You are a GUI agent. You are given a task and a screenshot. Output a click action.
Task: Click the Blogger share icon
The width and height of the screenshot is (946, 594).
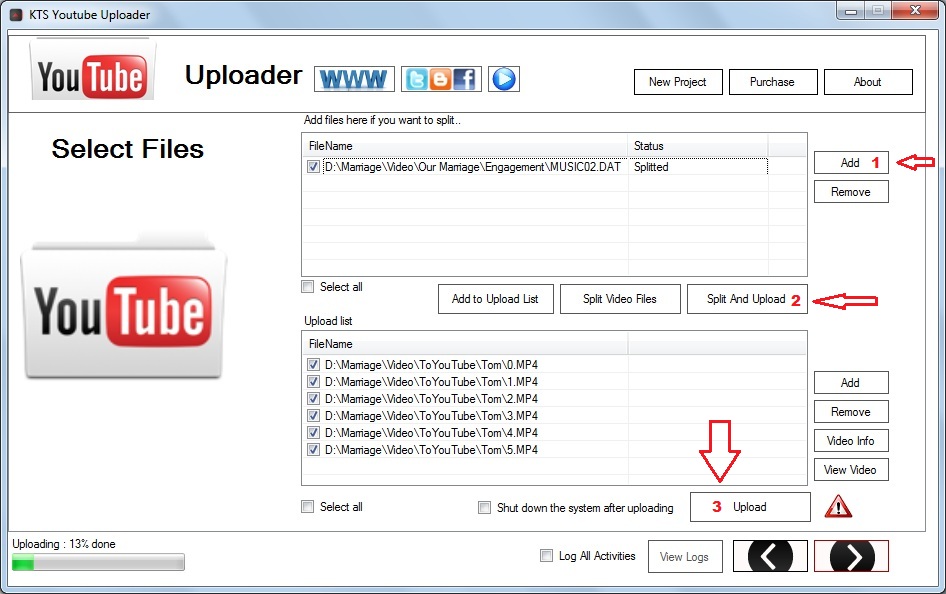click(x=440, y=79)
